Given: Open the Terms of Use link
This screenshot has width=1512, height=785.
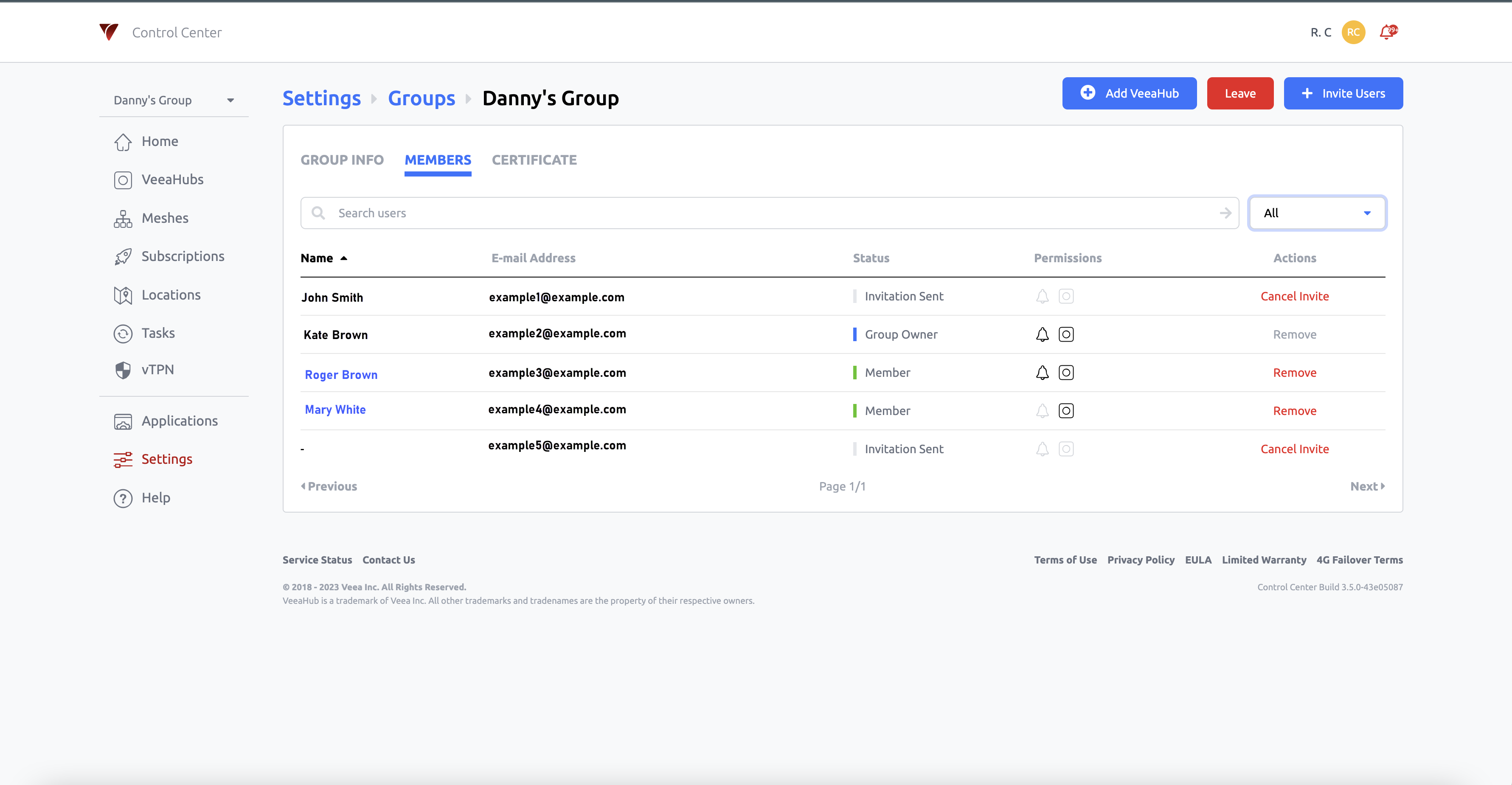Looking at the screenshot, I should [x=1065, y=560].
